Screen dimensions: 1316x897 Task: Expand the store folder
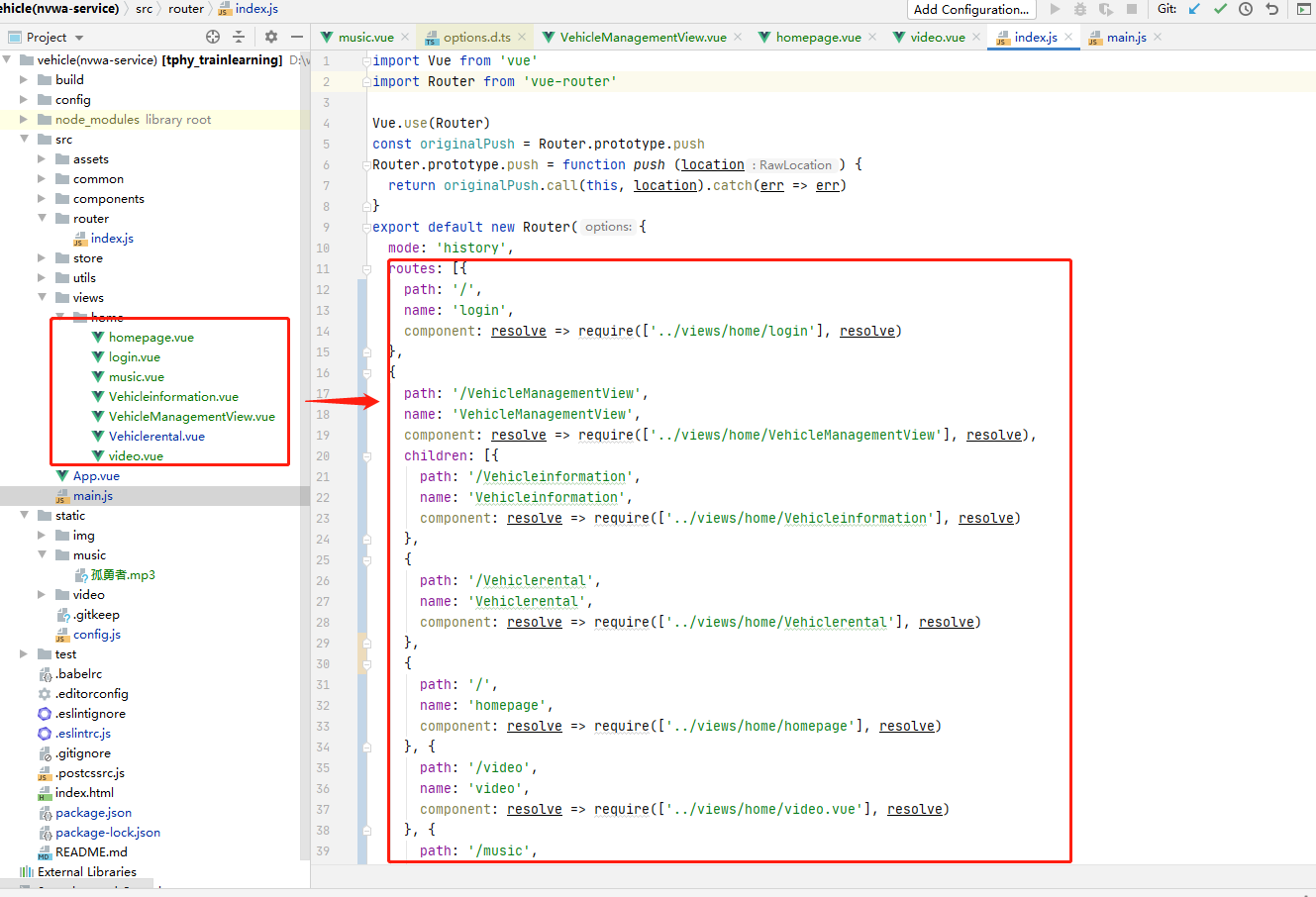pos(42,258)
